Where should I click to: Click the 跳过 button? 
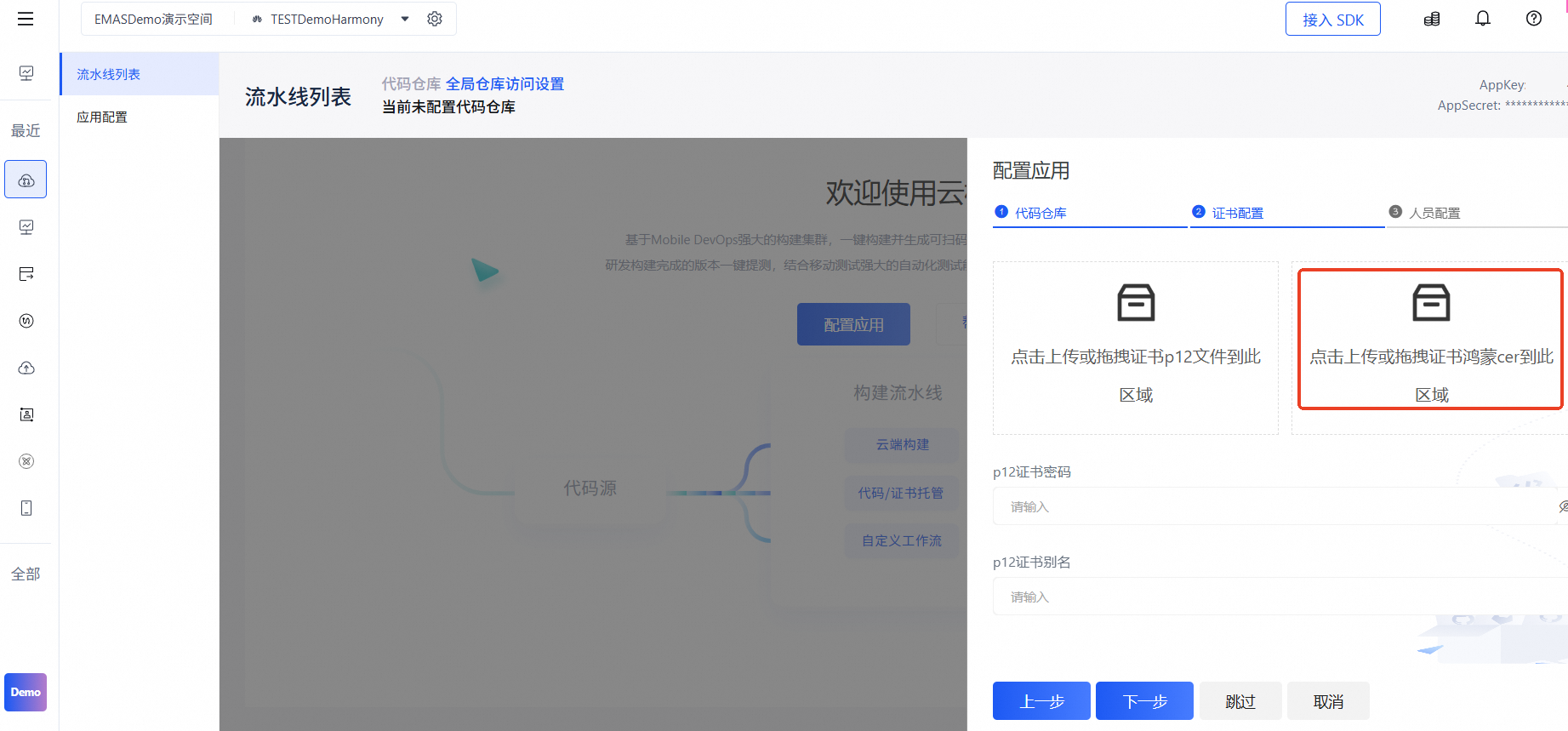point(1240,701)
